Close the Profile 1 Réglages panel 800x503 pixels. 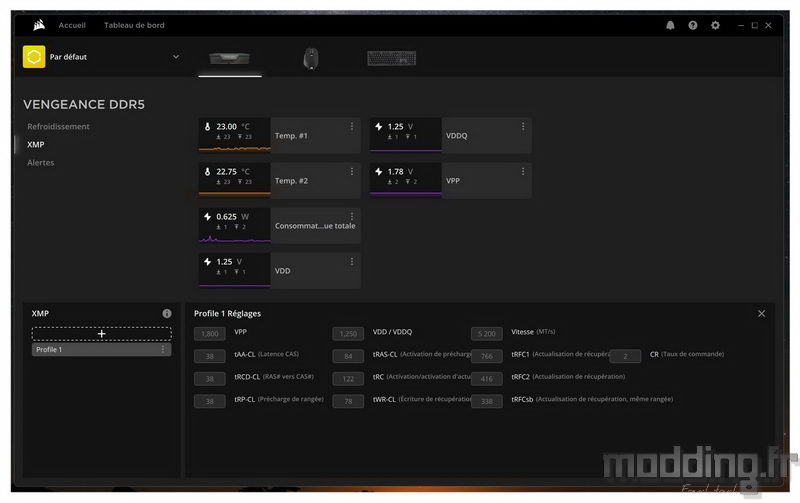tap(761, 313)
